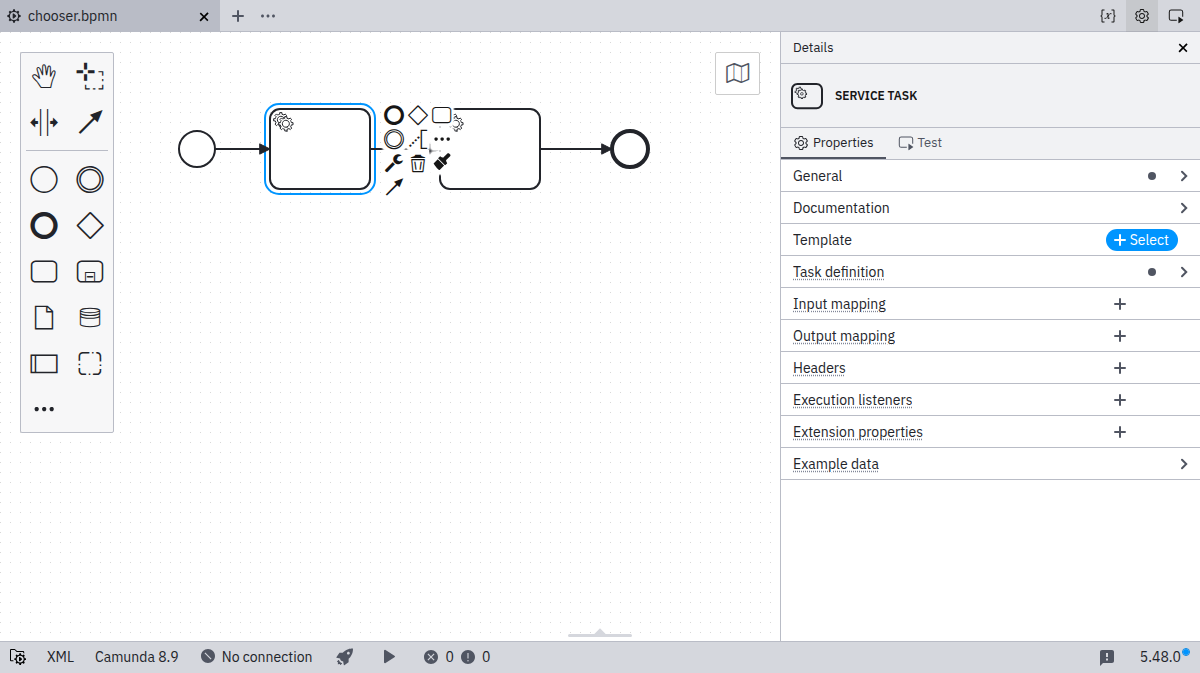Activate the space tool in palette
The image size is (1200, 673).
44,122
